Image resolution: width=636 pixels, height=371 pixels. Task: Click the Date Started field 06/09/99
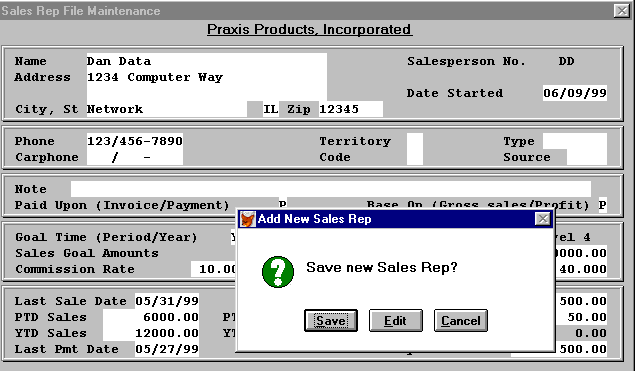575,93
